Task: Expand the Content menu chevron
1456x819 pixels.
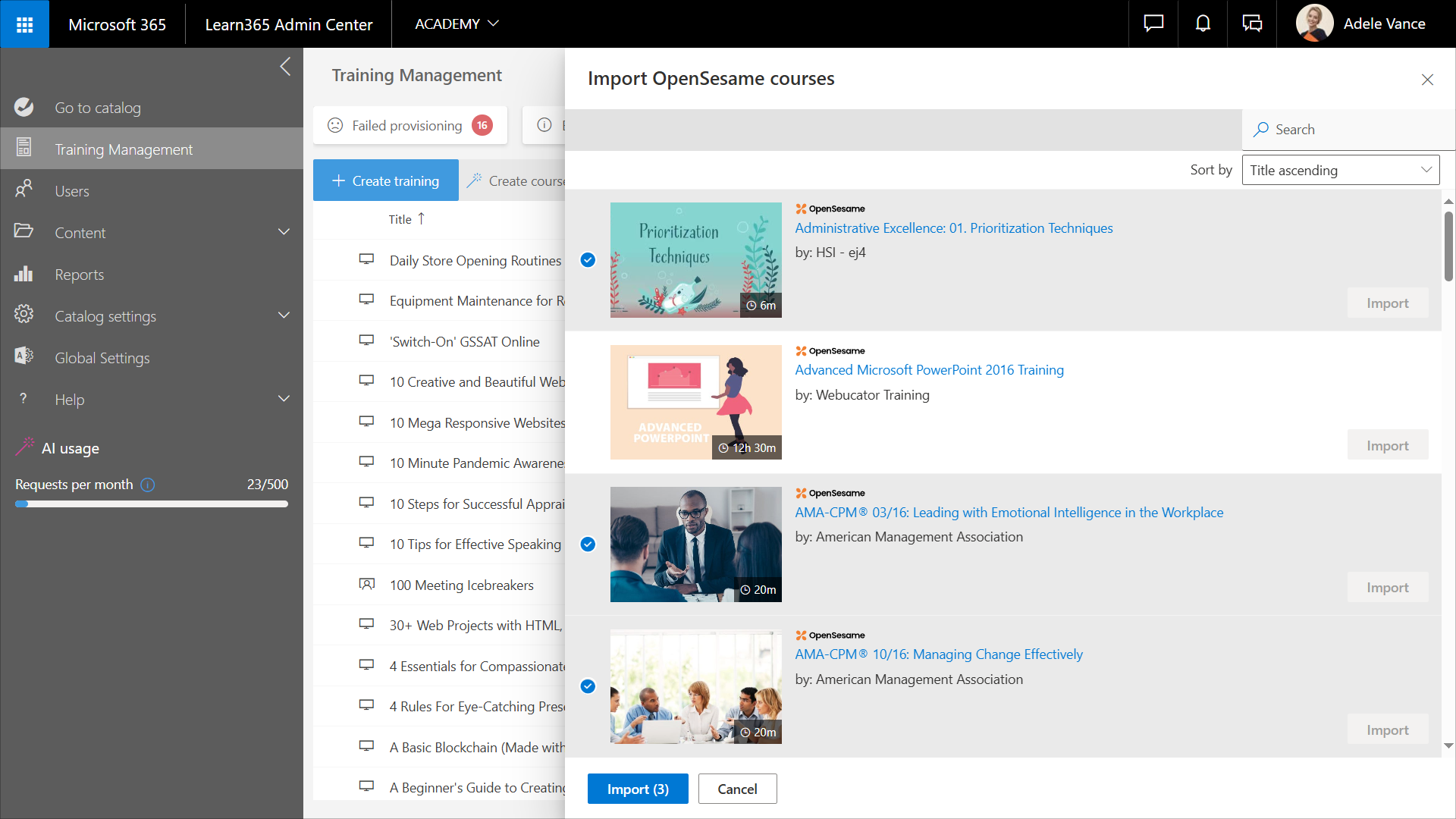Action: pos(284,232)
